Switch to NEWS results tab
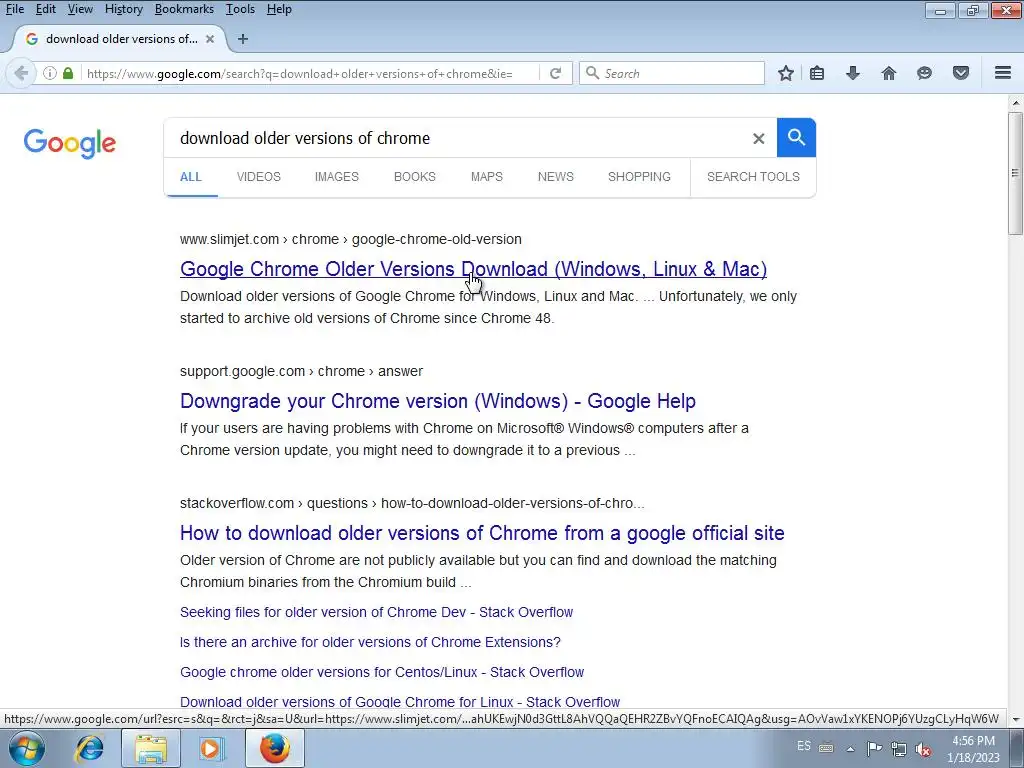The image size is (1024, 768). [x=556, y=177]
